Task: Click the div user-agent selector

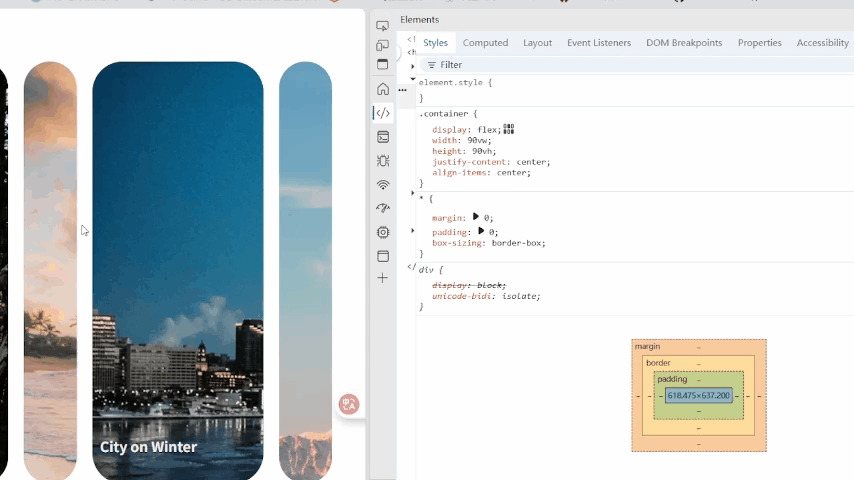Action: coord(428,270)
